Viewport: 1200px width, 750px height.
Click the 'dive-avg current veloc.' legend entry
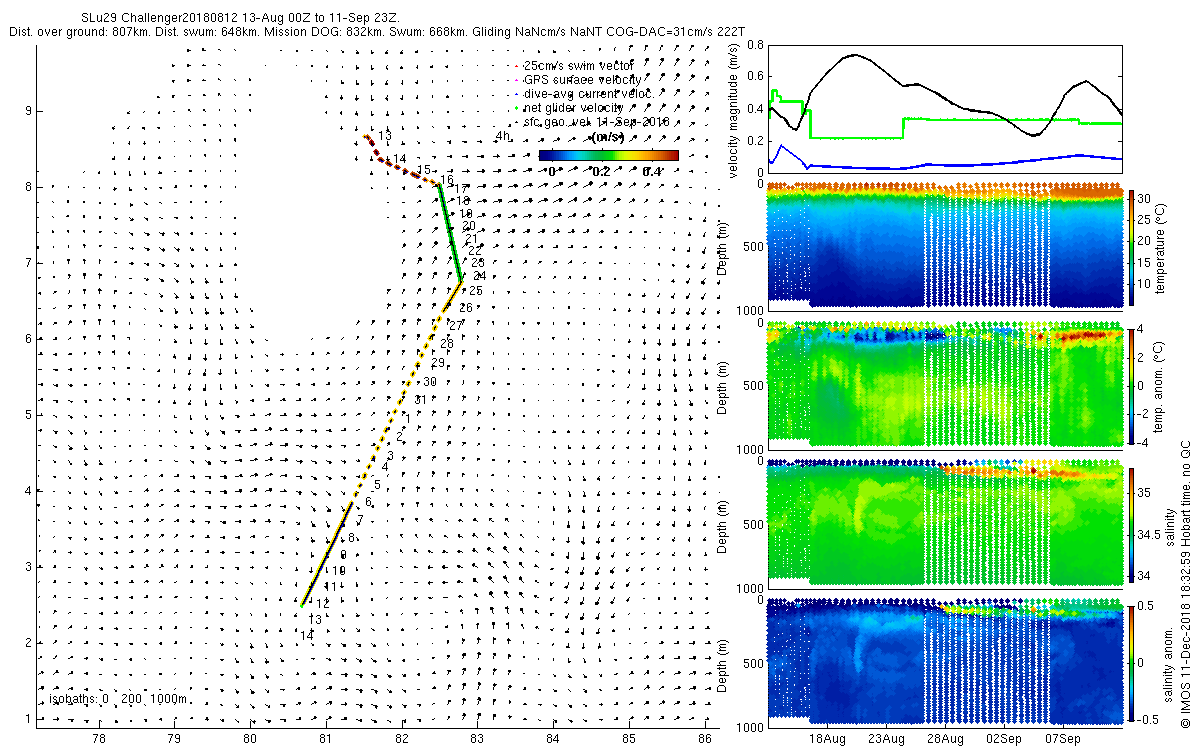coord(584,93)
